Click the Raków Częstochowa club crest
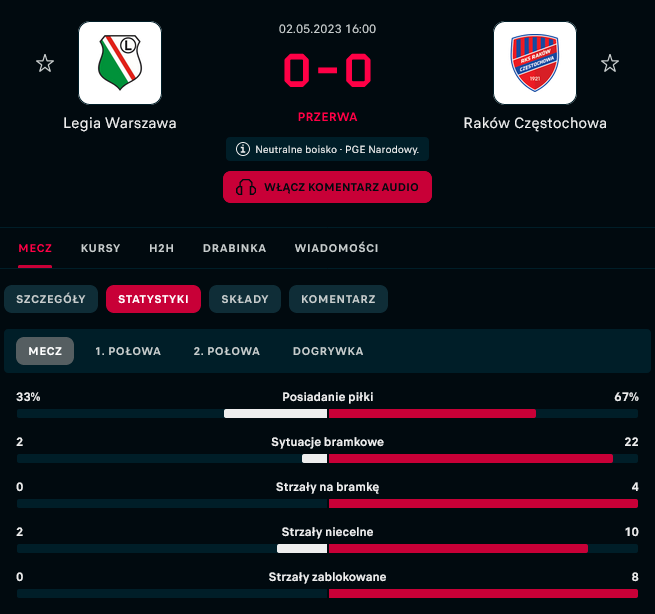Screen dimensions: 655x614 (x=535, y=63)
